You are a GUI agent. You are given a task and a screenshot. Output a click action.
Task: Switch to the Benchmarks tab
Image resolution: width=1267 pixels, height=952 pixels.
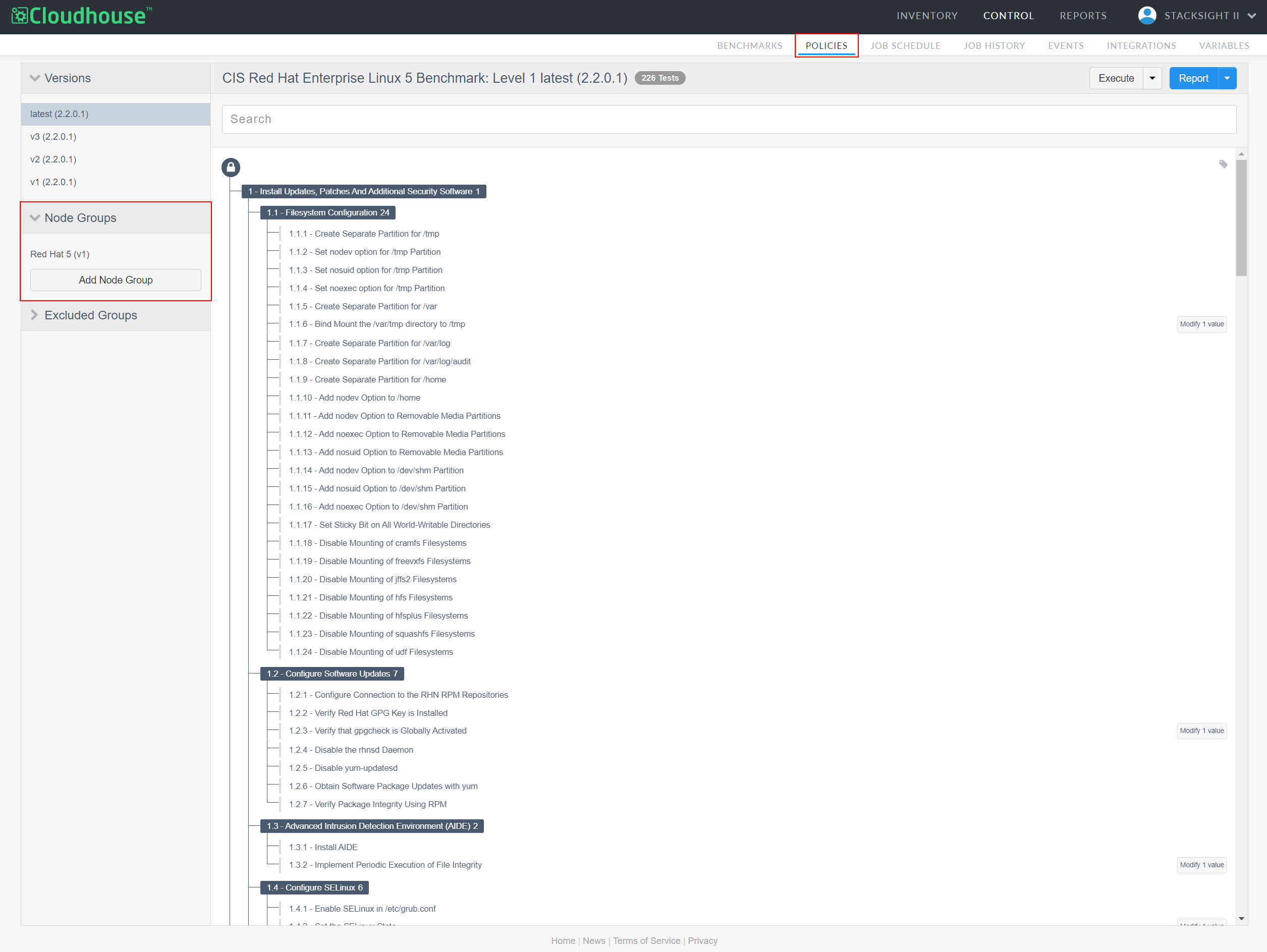pyautogui.click(x=749, y=46)
